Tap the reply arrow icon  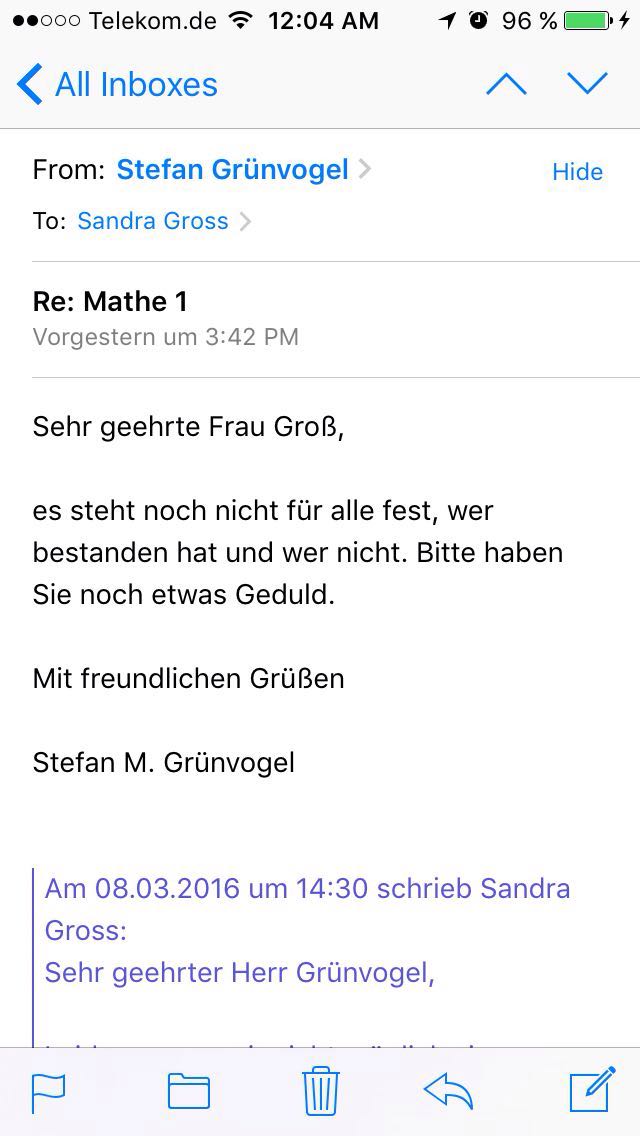point(448,1090)
